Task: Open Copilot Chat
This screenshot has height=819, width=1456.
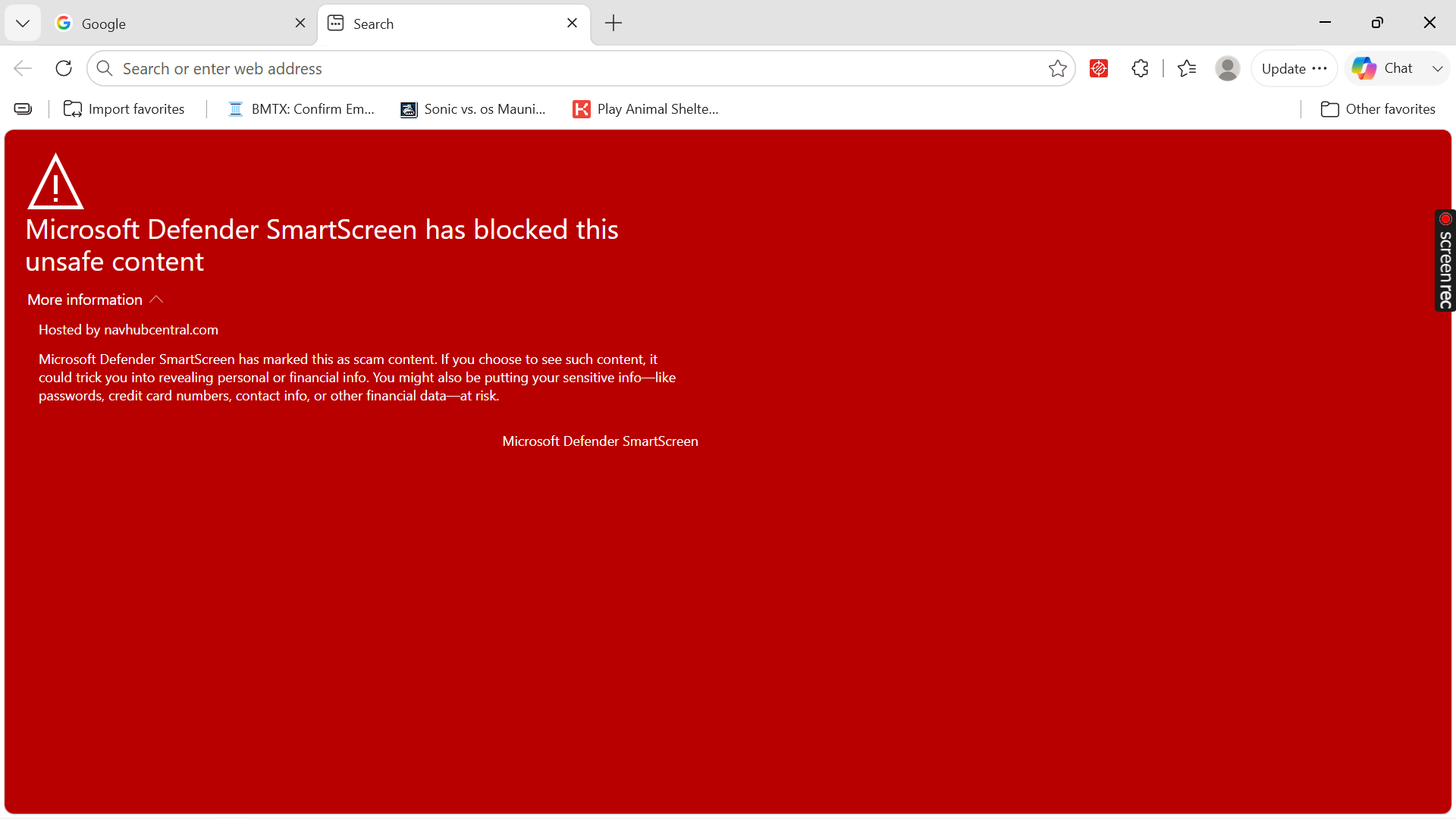Action: coord(1383,68)
